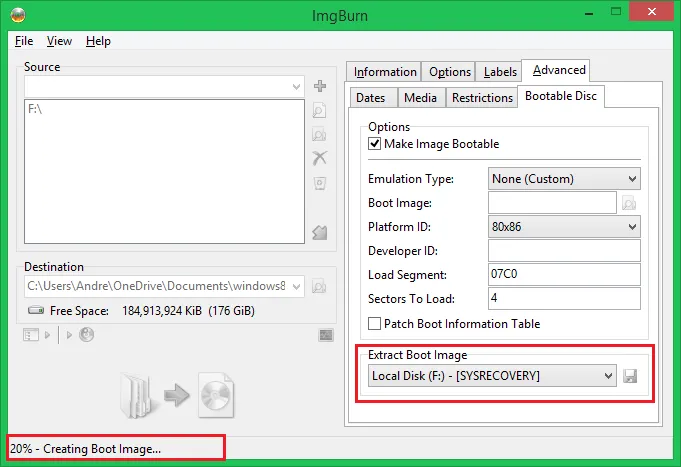Click the calculator icon below Free Space
The width and height of the screenshot is (681, 467).
coord(326,335)
